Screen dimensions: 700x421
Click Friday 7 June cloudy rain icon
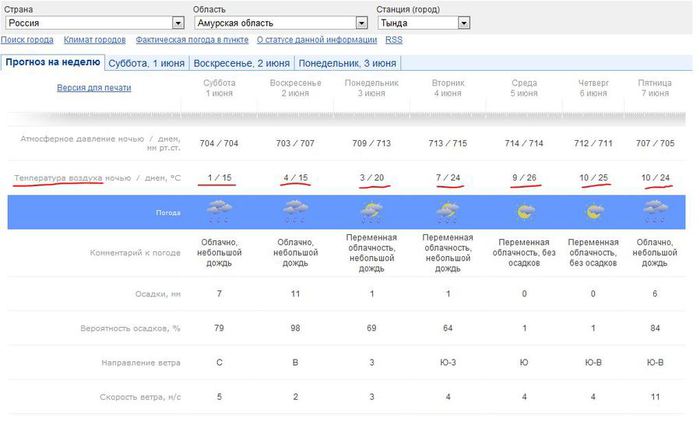pyautogui.click(x=655, y=212)
